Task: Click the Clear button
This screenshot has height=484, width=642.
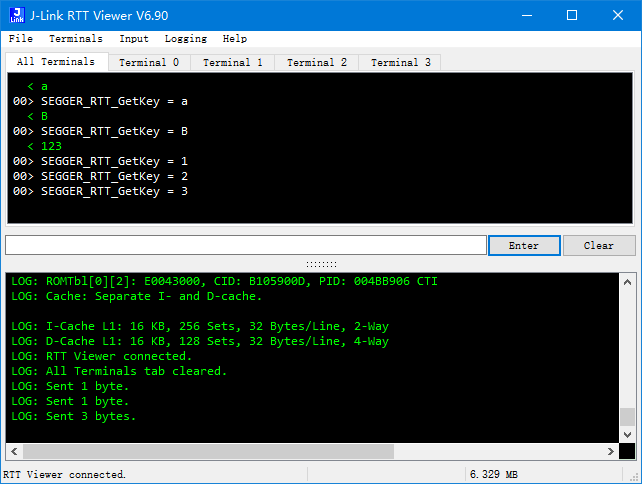Action: 599,245
